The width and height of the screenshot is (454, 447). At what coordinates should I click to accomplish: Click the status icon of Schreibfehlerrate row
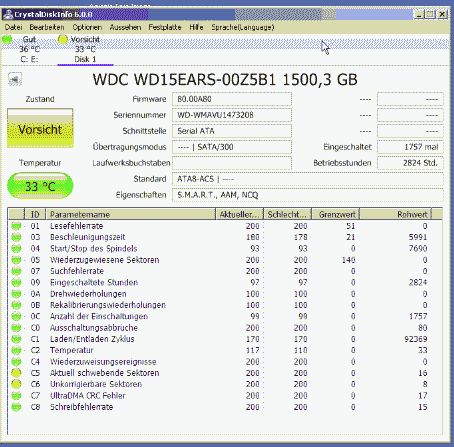point(16,407)
